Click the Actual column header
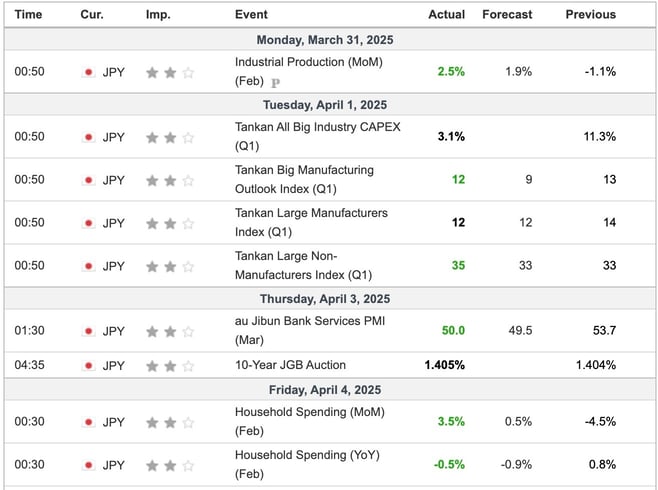Viewport: 658px width, 490px height. (x=446, y=14)
